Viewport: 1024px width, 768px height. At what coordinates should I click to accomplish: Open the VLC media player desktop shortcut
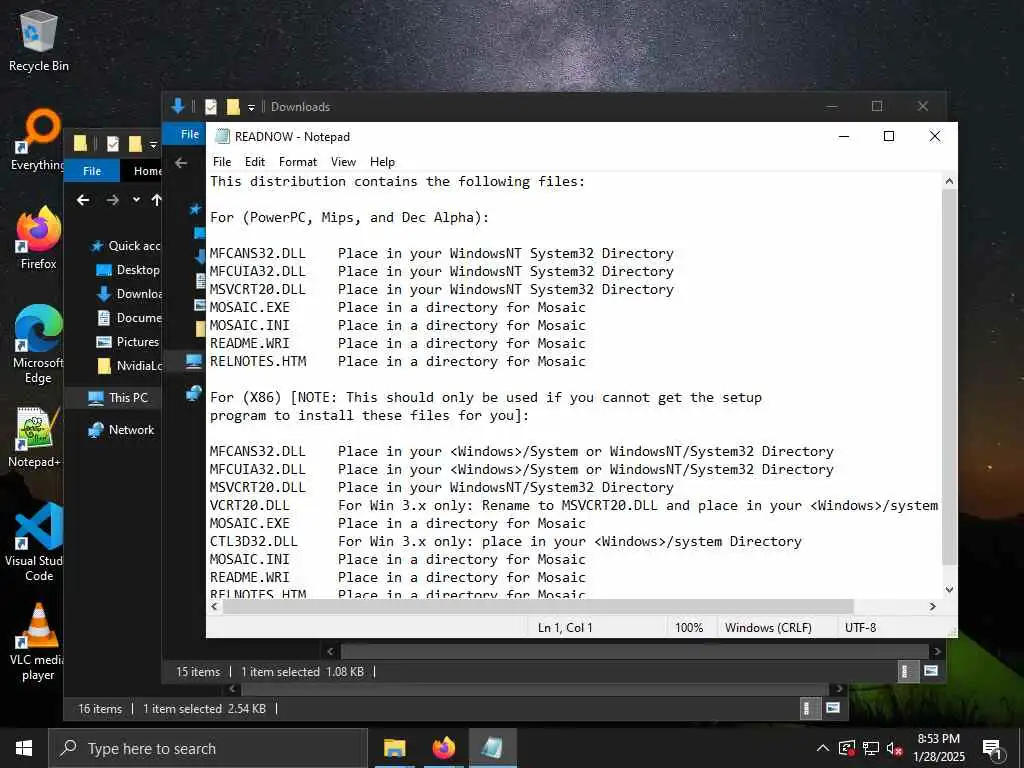coord(38,642)
